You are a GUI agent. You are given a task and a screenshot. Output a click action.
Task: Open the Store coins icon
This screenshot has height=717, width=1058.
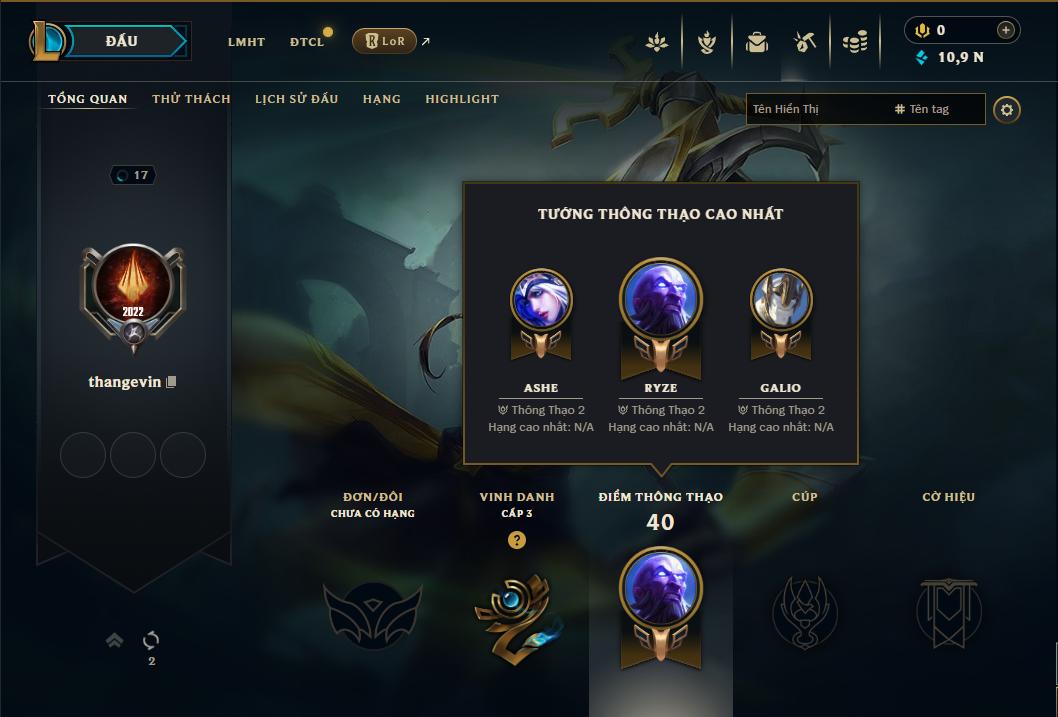pyautogui.click(x=855, y=43)
